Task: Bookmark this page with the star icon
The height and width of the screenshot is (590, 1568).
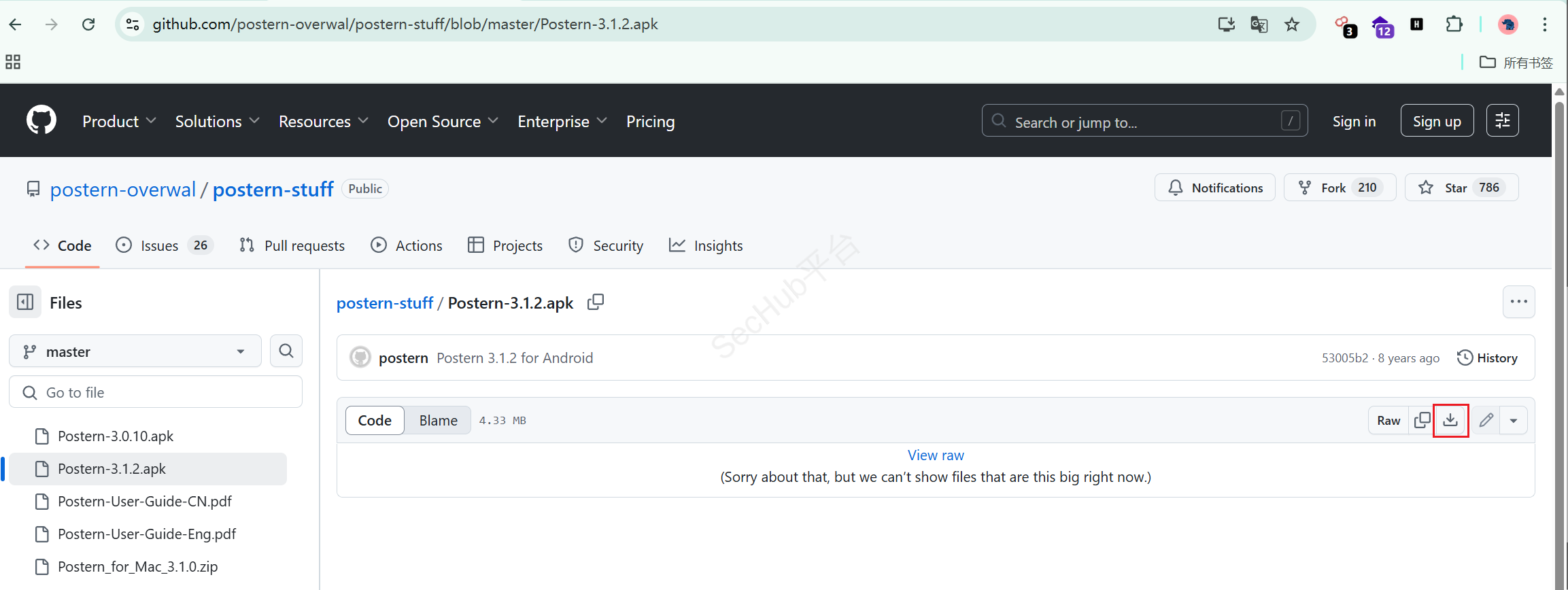Action: [1292, 24]
